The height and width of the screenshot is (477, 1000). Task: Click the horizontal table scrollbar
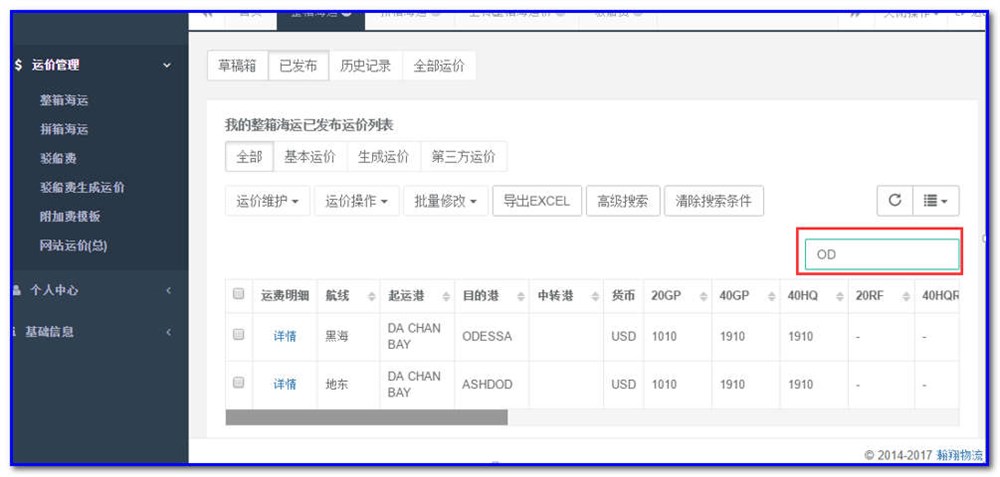(367, 418)
